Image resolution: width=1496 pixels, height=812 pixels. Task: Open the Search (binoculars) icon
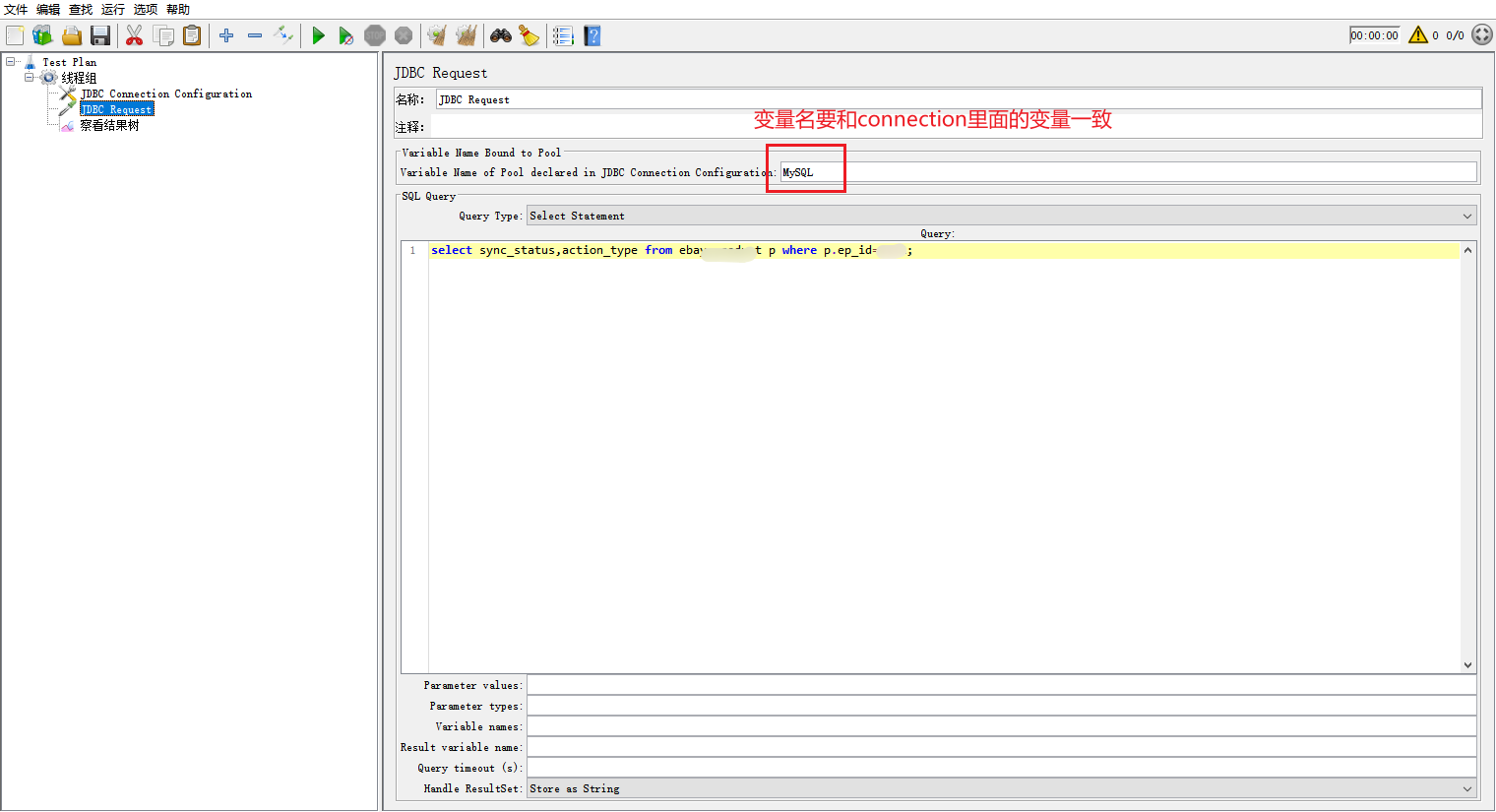click(502, 35)
